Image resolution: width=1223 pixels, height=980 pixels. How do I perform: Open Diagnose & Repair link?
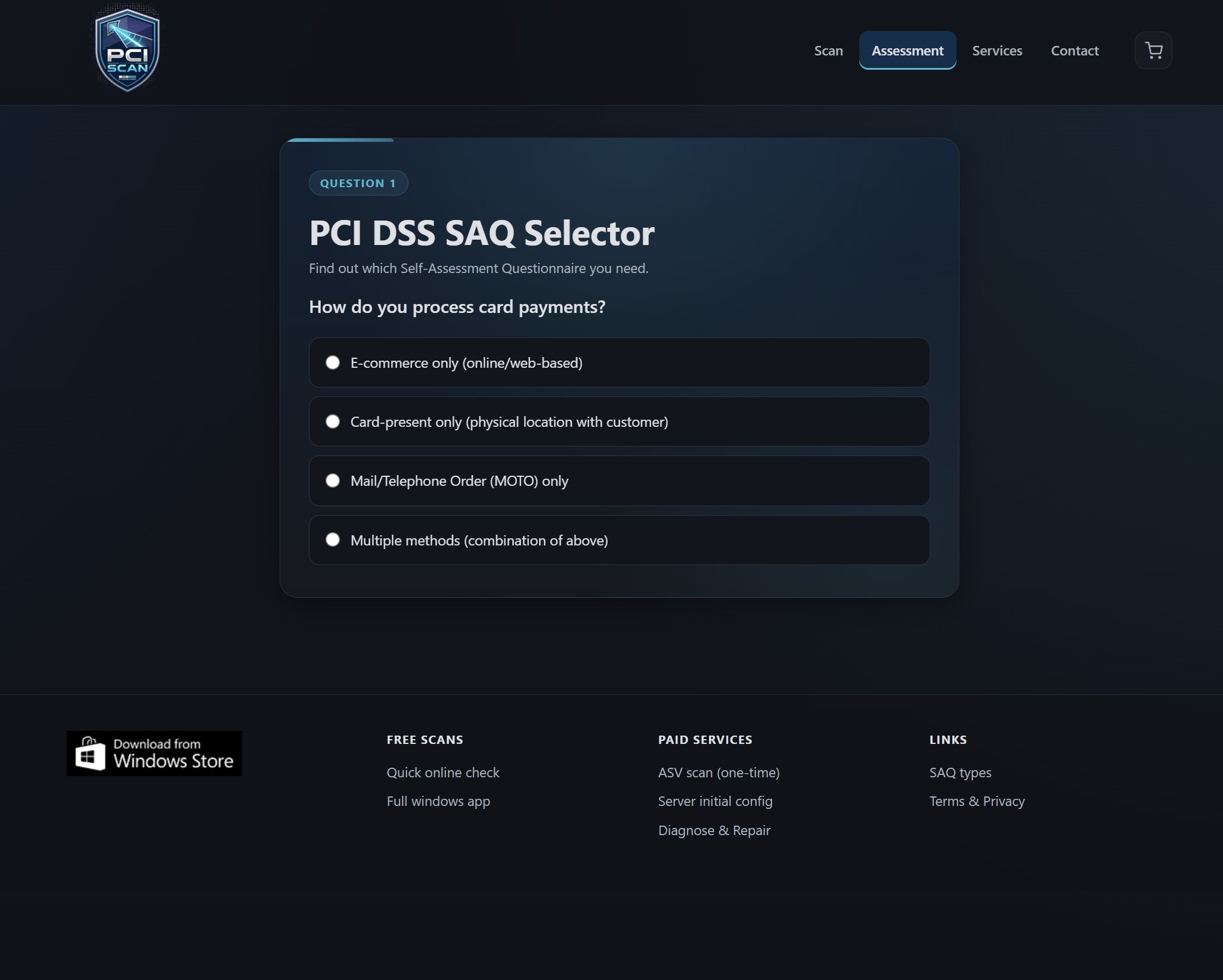click(714, 830)
